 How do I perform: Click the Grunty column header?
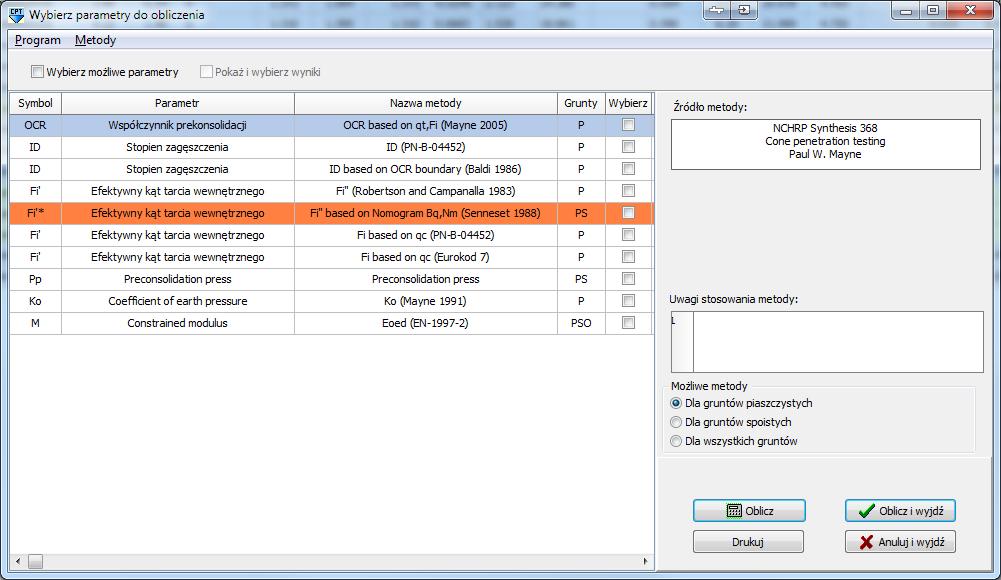(x=581, y=103)
